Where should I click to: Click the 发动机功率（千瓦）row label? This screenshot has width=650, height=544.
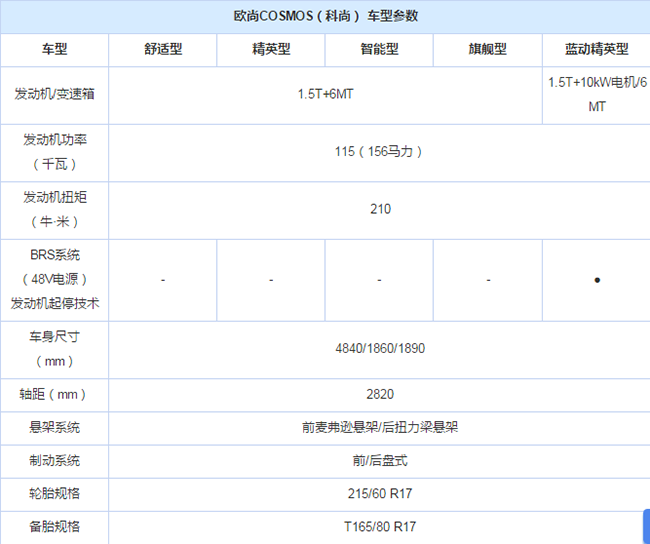54,152
